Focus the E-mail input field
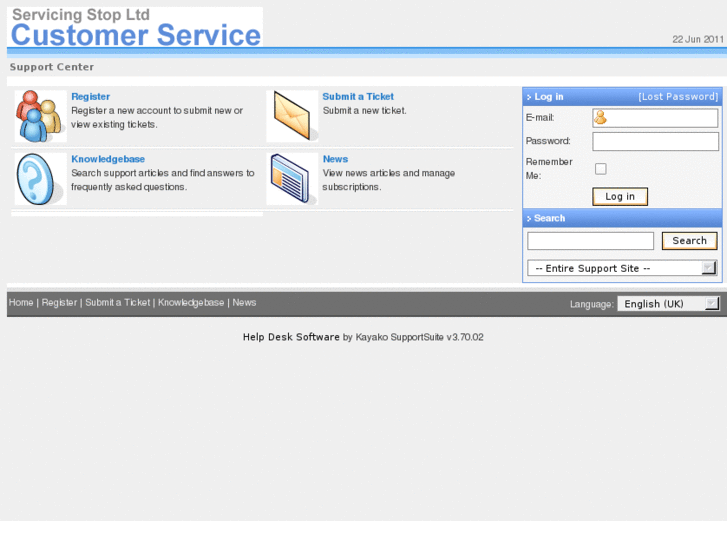Screen dimensions: 727x545 click(x=655, y=118)
